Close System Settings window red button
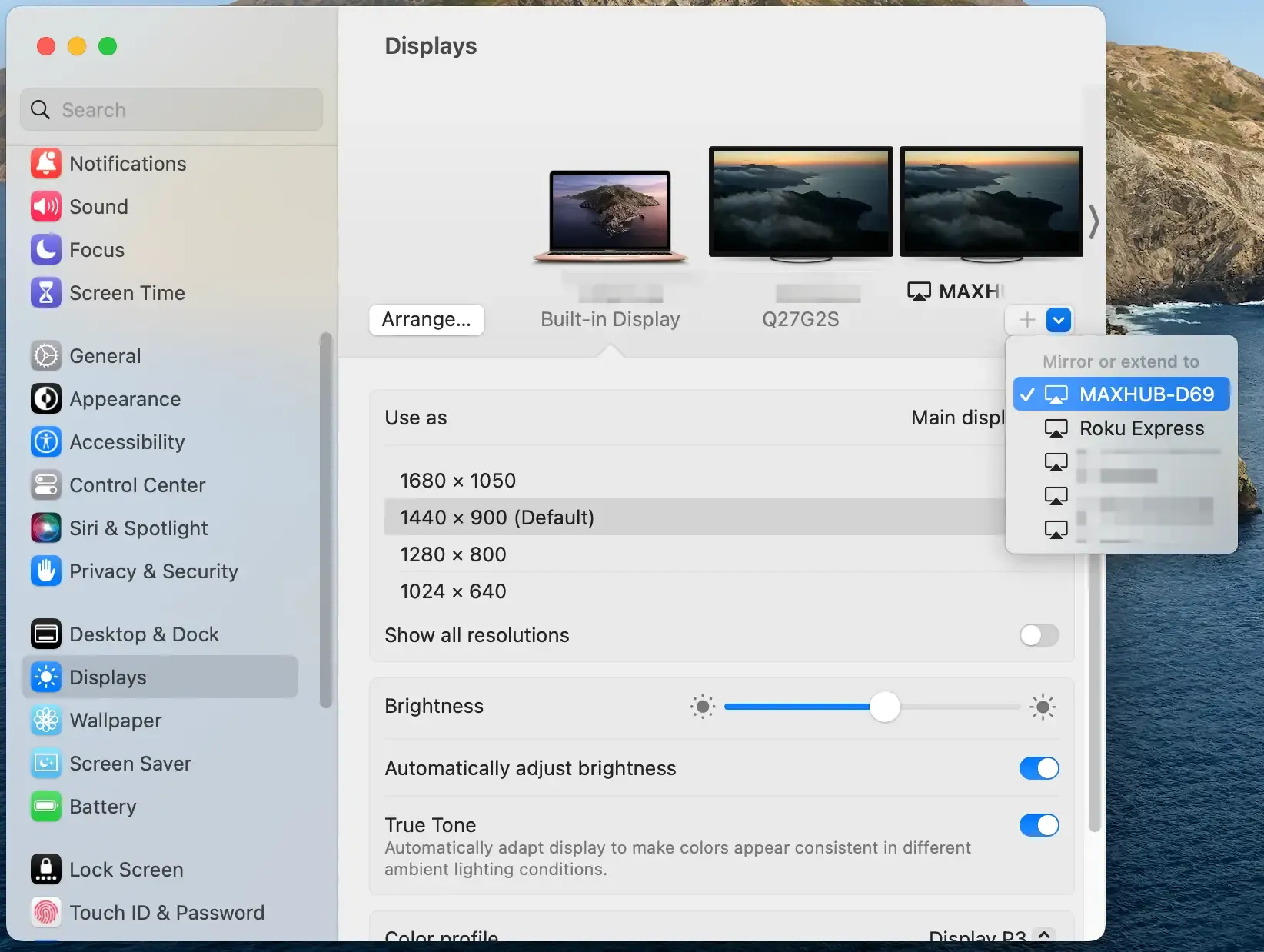This screenshot has width=1264, height=952. pyautogui.click(x=46, y=46)
